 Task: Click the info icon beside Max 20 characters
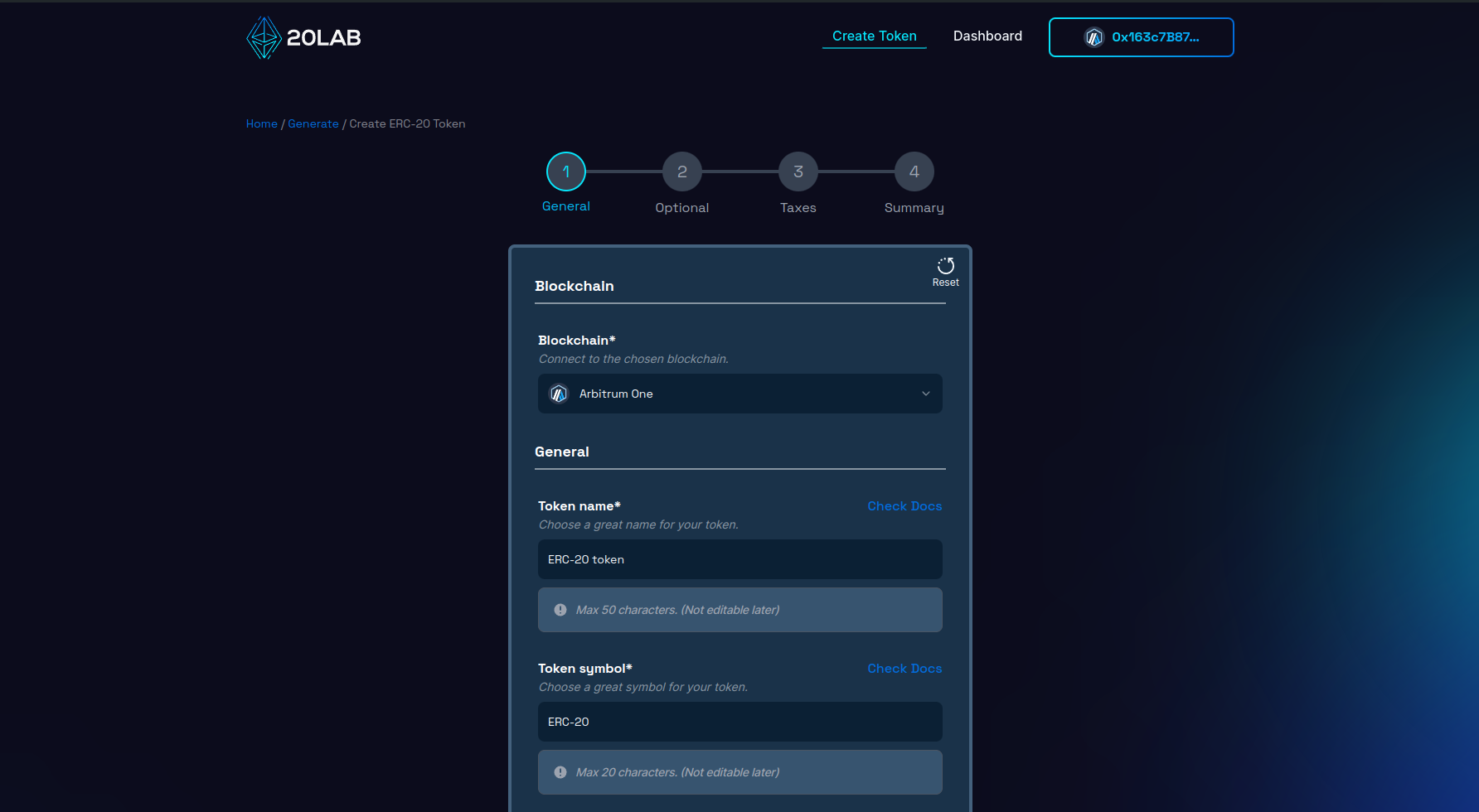point(560,772)
